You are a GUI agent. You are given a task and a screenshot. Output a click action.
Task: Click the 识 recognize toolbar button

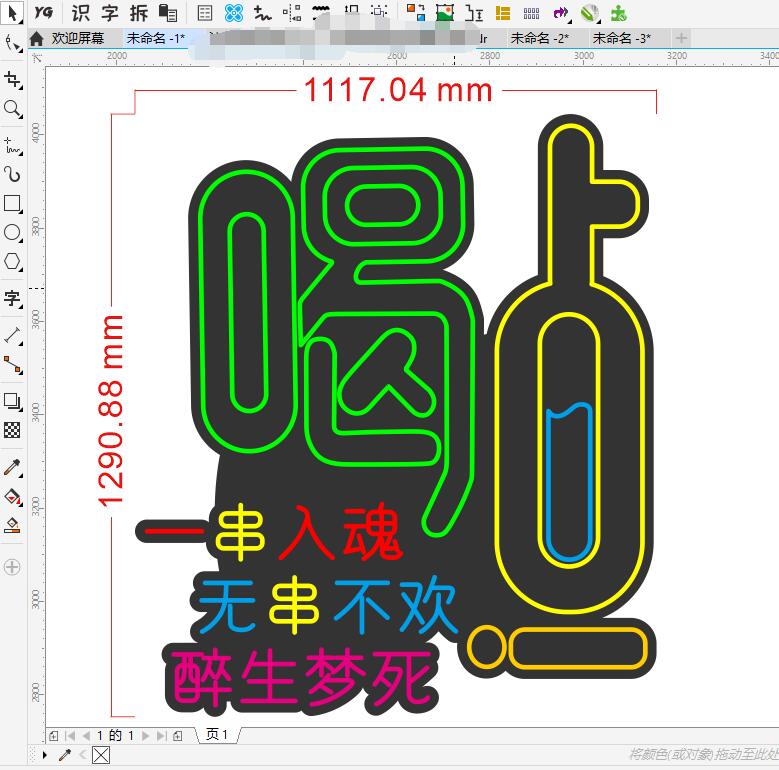pyautogui.click(x=80, y=13)
